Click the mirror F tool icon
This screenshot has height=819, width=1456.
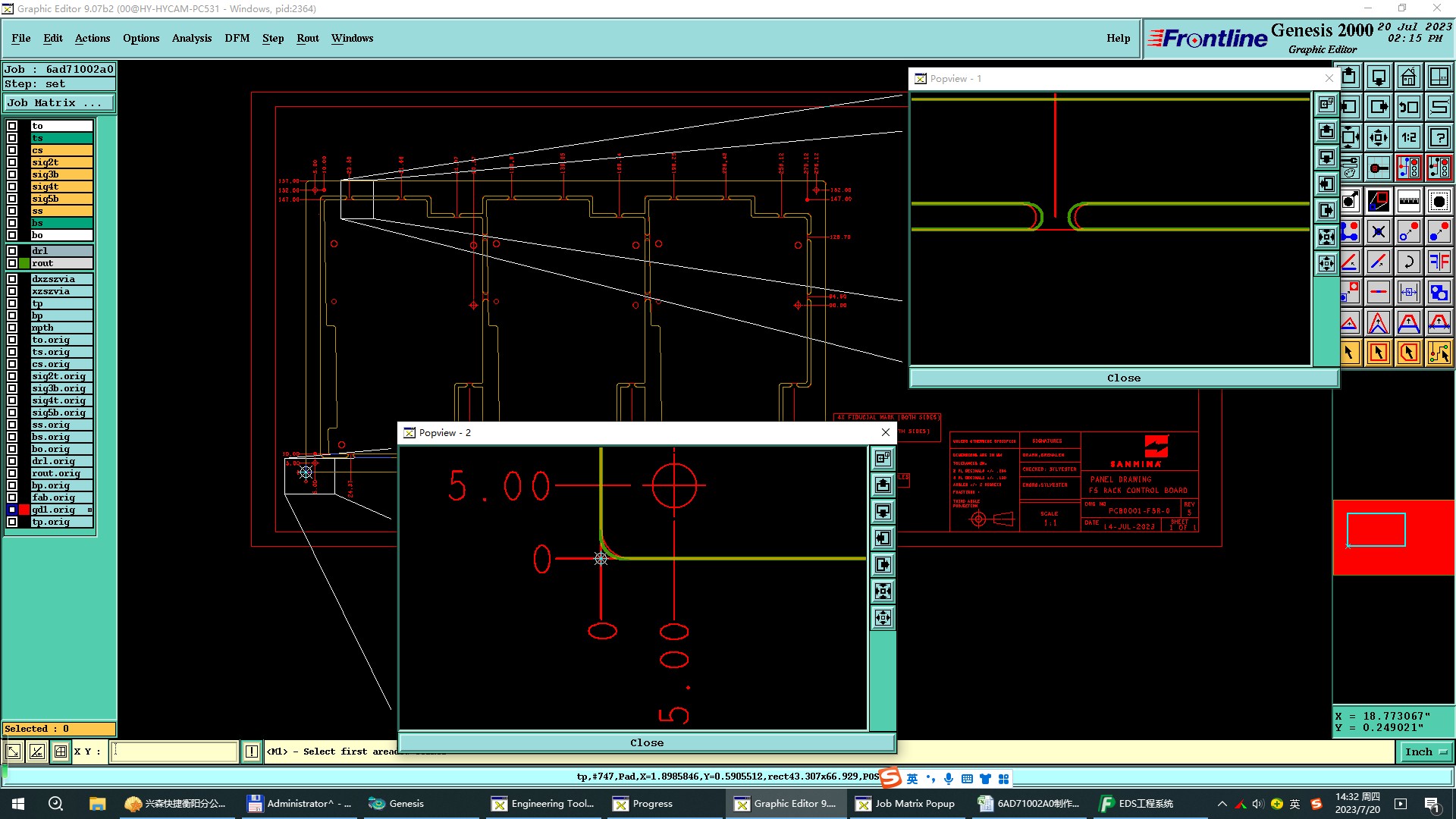coord(1439,262)
